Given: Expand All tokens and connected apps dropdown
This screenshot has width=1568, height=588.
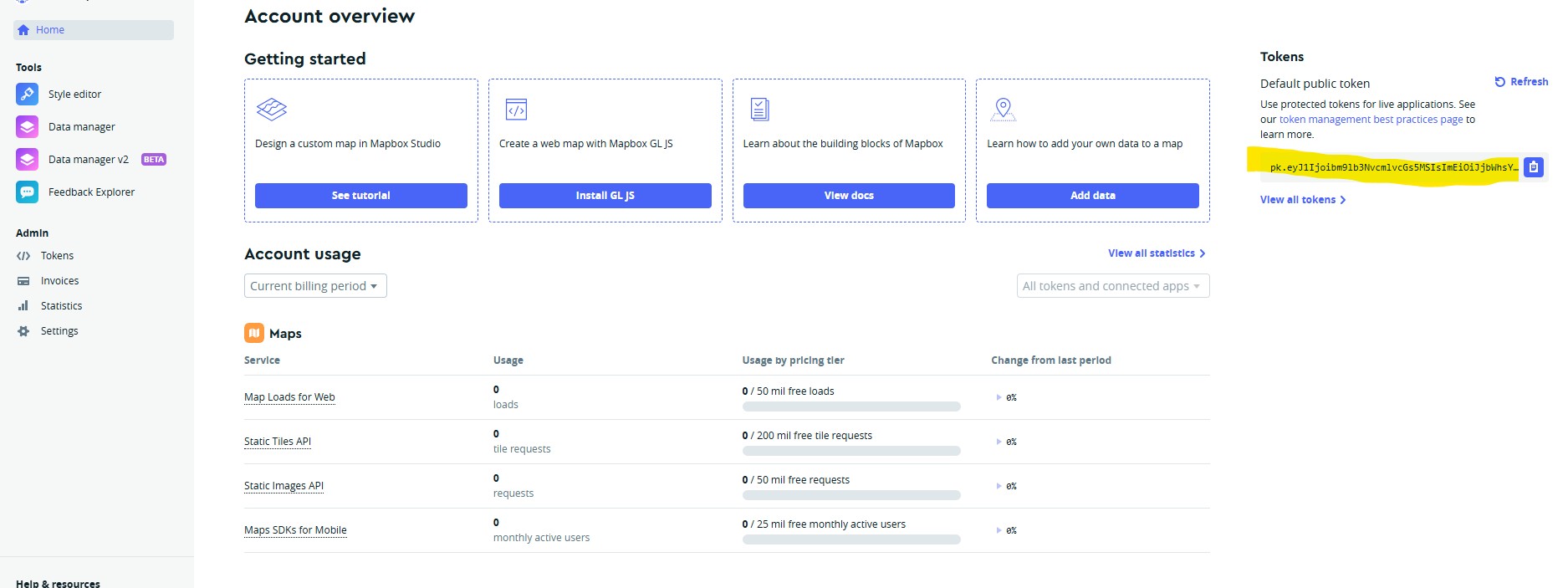Looking at the screenshot, I should (x=1112, y=286).
